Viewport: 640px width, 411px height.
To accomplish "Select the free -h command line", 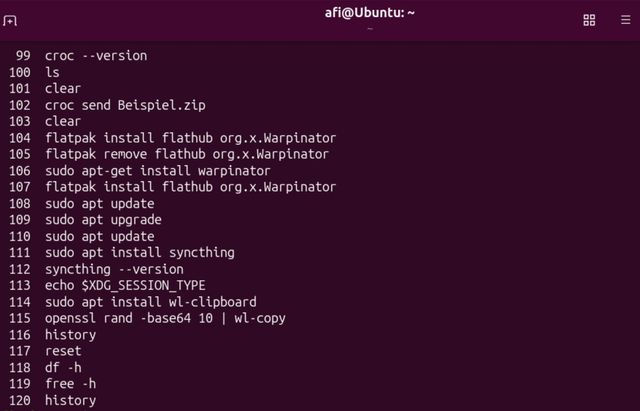I will point(71,384).
